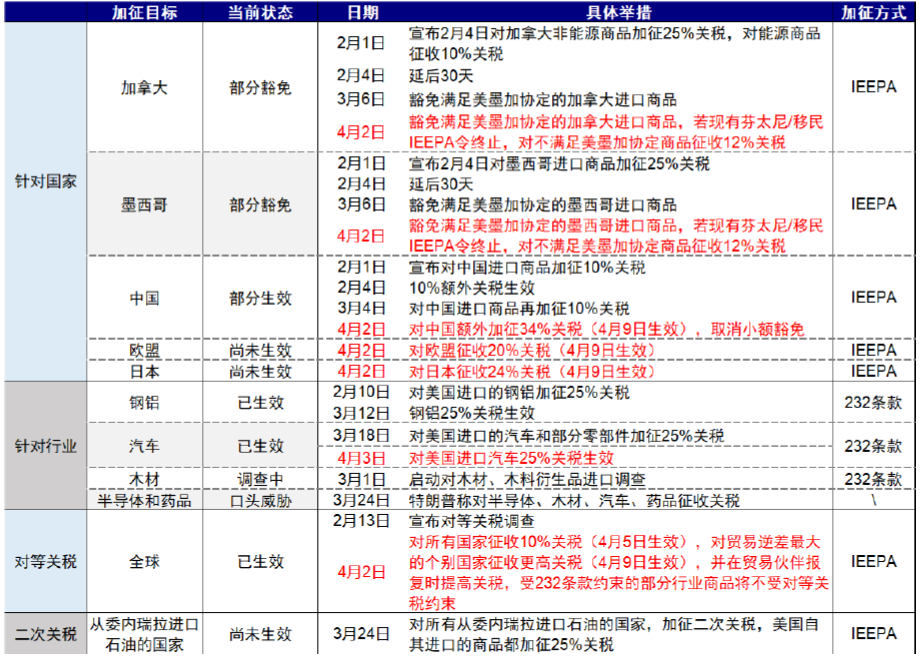Click the 当前状态 column header

tap(260, 12)
